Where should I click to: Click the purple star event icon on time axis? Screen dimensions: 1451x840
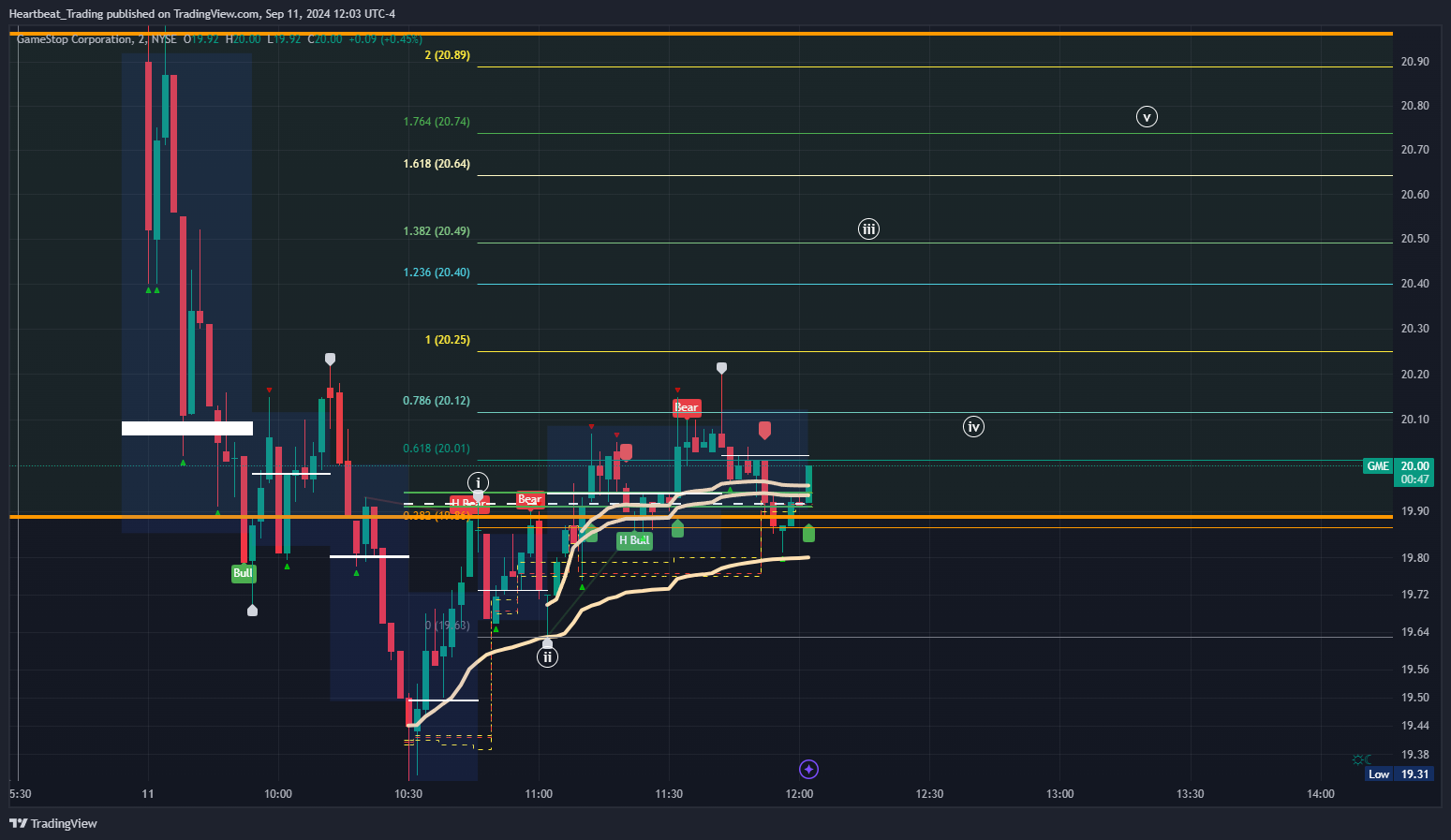tap(809, 770)
